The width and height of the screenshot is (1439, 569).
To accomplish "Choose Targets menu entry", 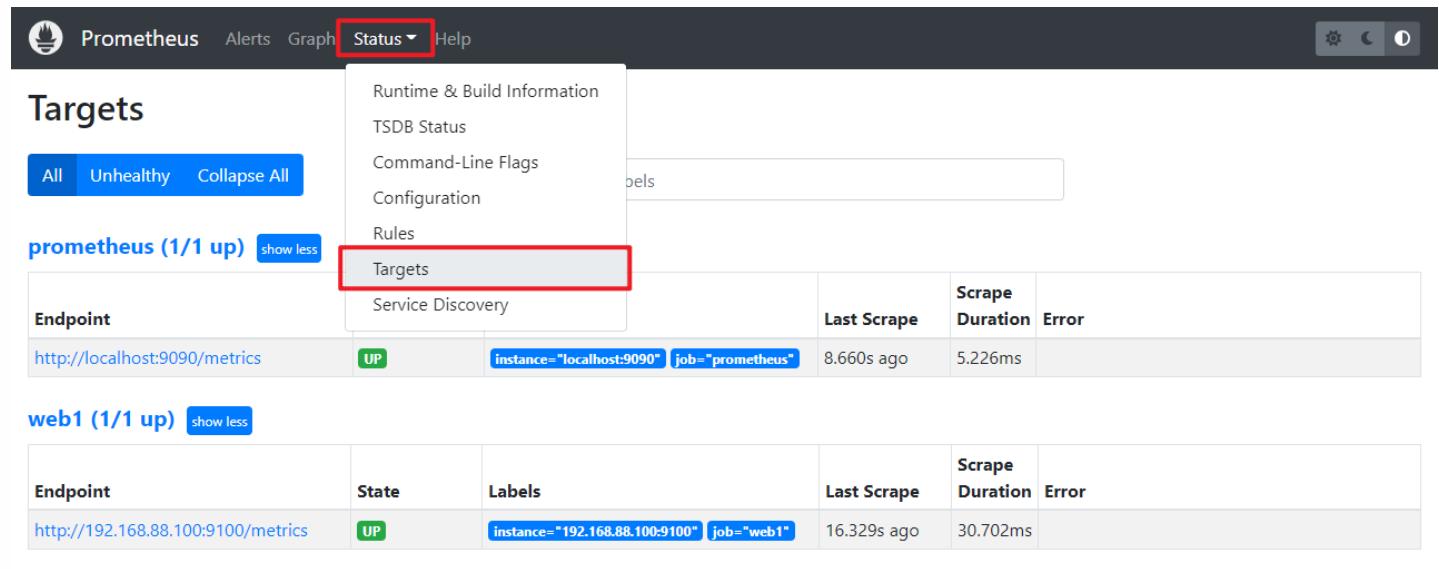I will [x=486, y=269].
